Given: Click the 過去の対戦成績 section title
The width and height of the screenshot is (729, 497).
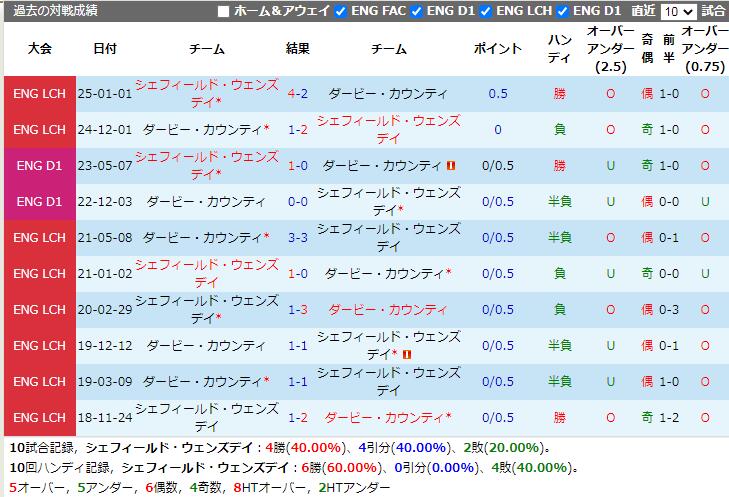Looking at the screenshot, I should pos(56,12).
